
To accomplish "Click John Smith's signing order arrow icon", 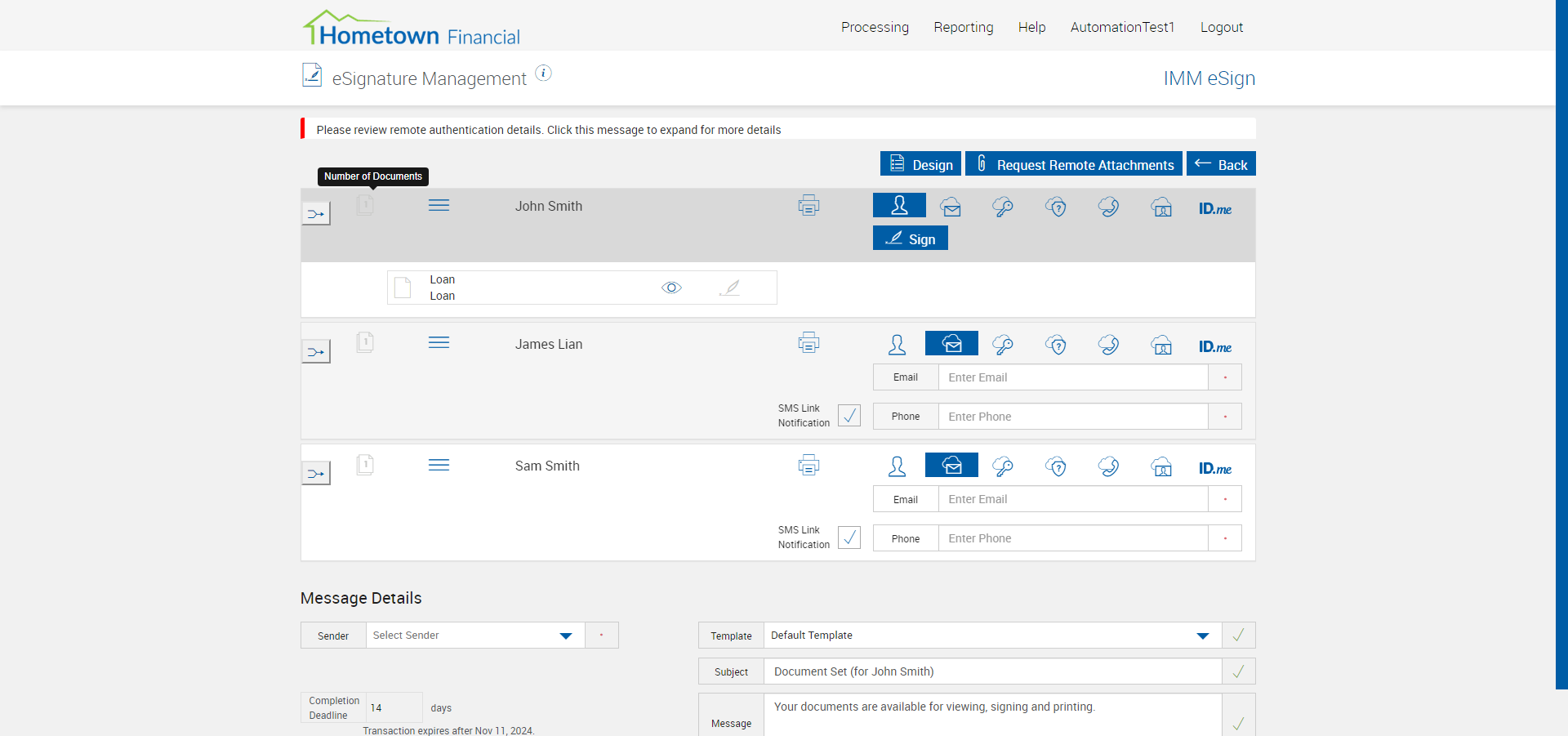I will 316,214.
